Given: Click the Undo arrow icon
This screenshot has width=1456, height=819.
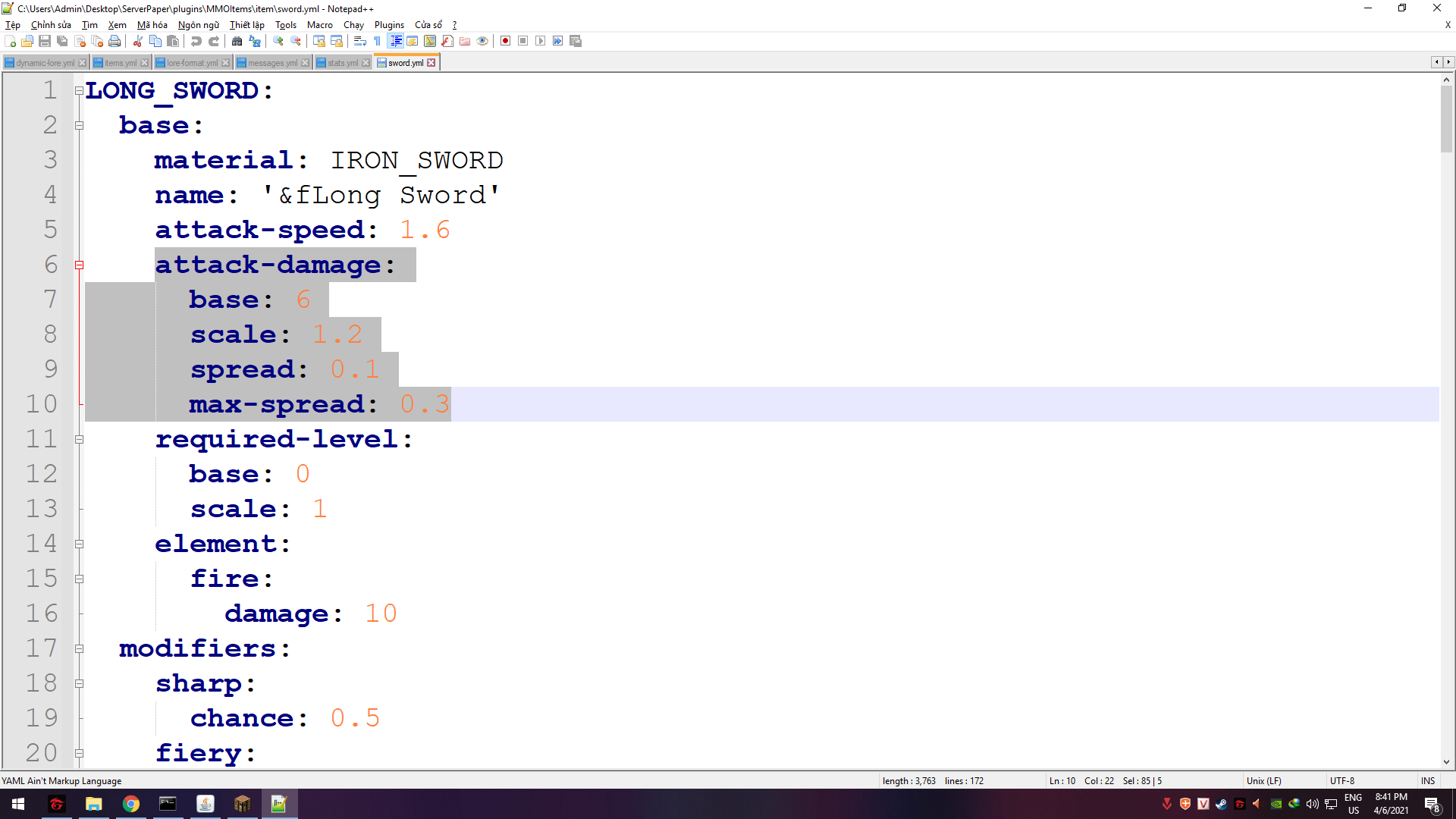Looking at the screenshot, I should click(x=196, y=41).
